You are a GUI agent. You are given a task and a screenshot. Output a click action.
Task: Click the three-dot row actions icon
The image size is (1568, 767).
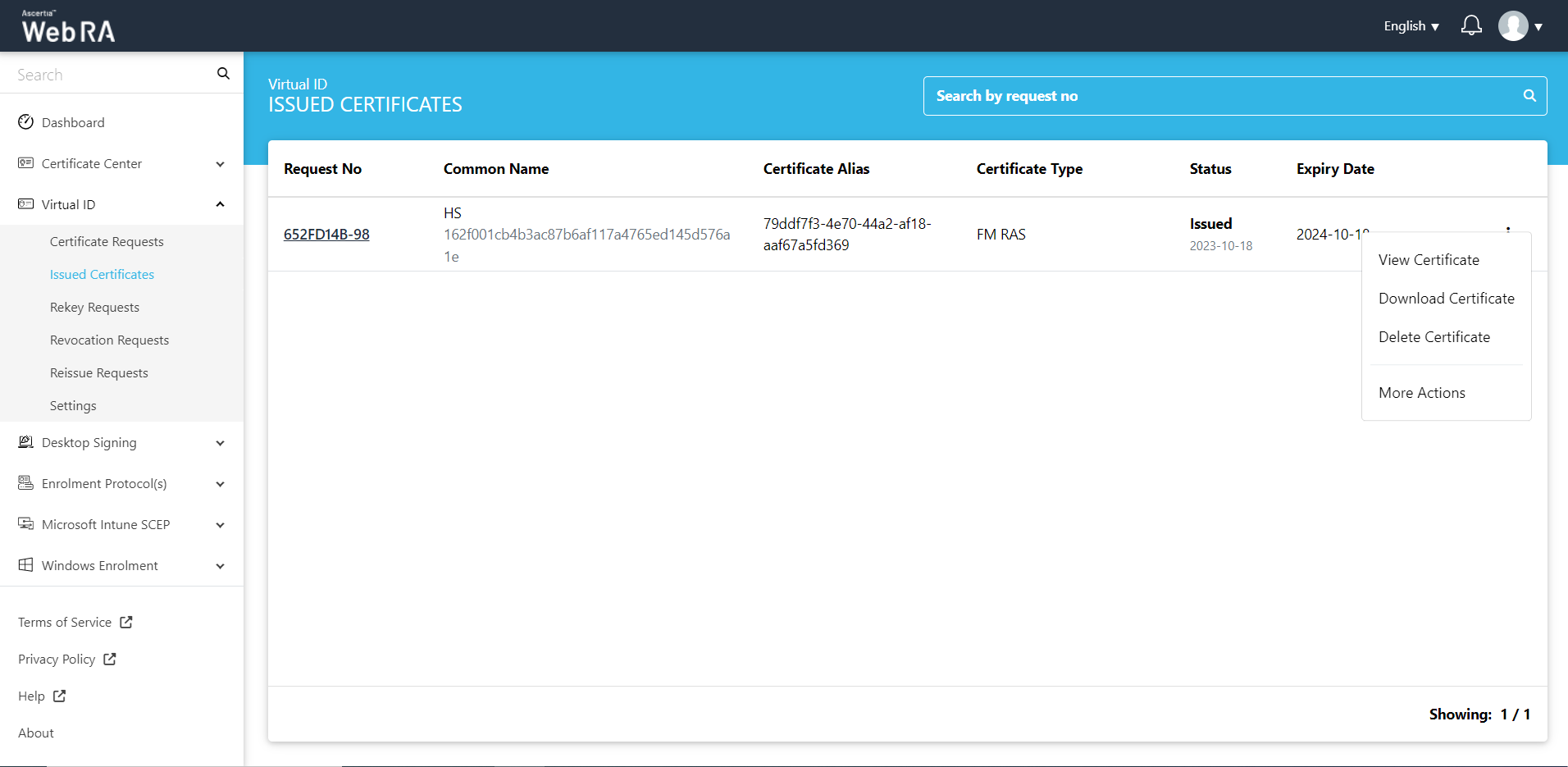point(1507,229)
